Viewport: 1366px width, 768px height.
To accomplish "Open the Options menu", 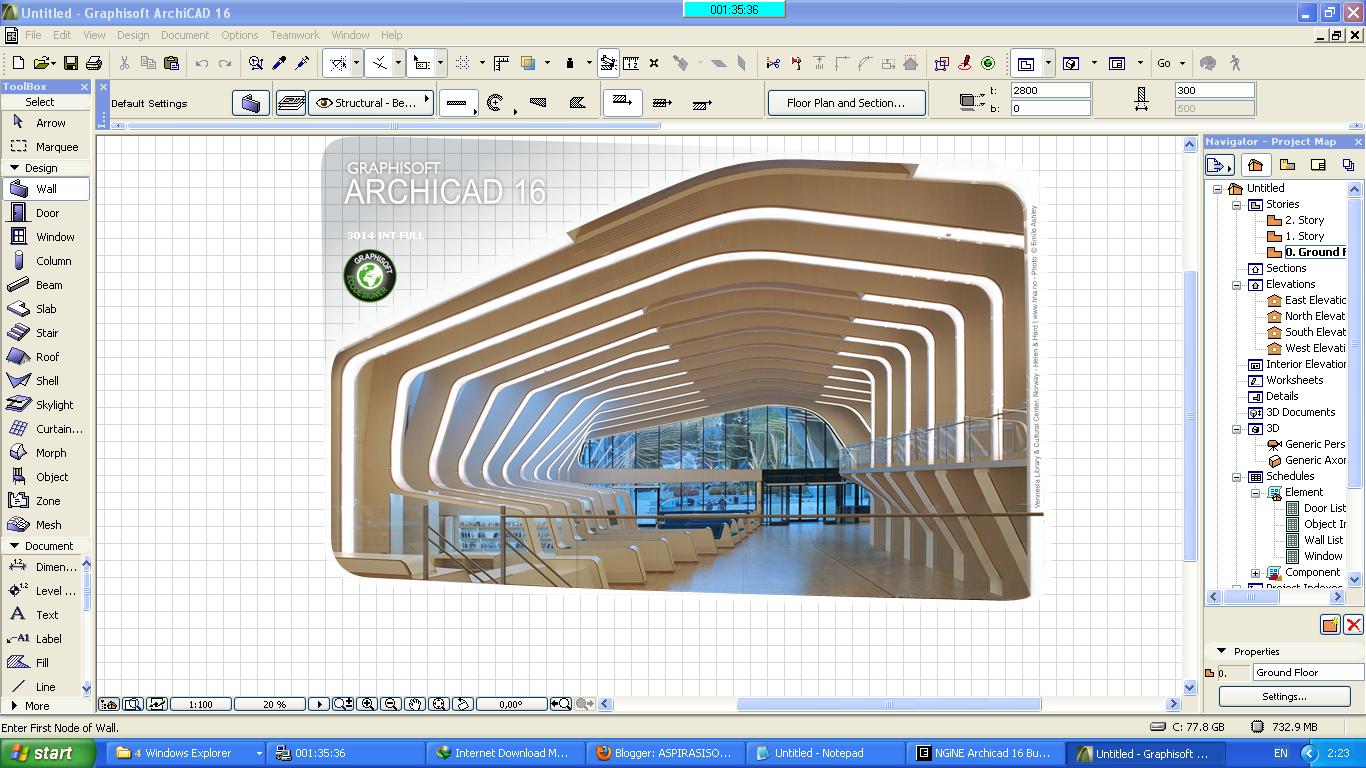I will [240, 35].
